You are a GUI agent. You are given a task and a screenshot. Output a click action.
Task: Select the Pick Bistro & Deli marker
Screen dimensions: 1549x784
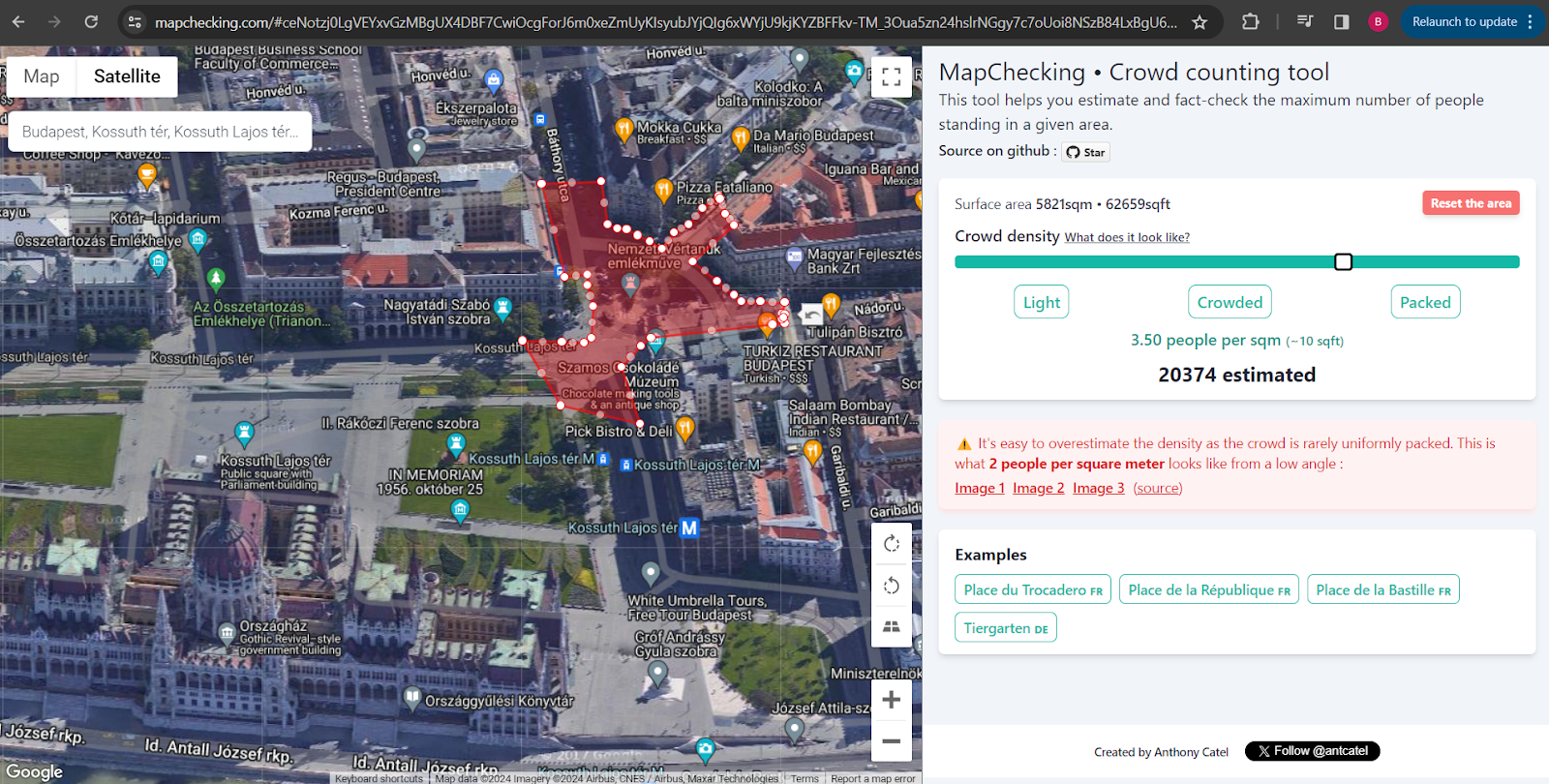click(685, 427)
